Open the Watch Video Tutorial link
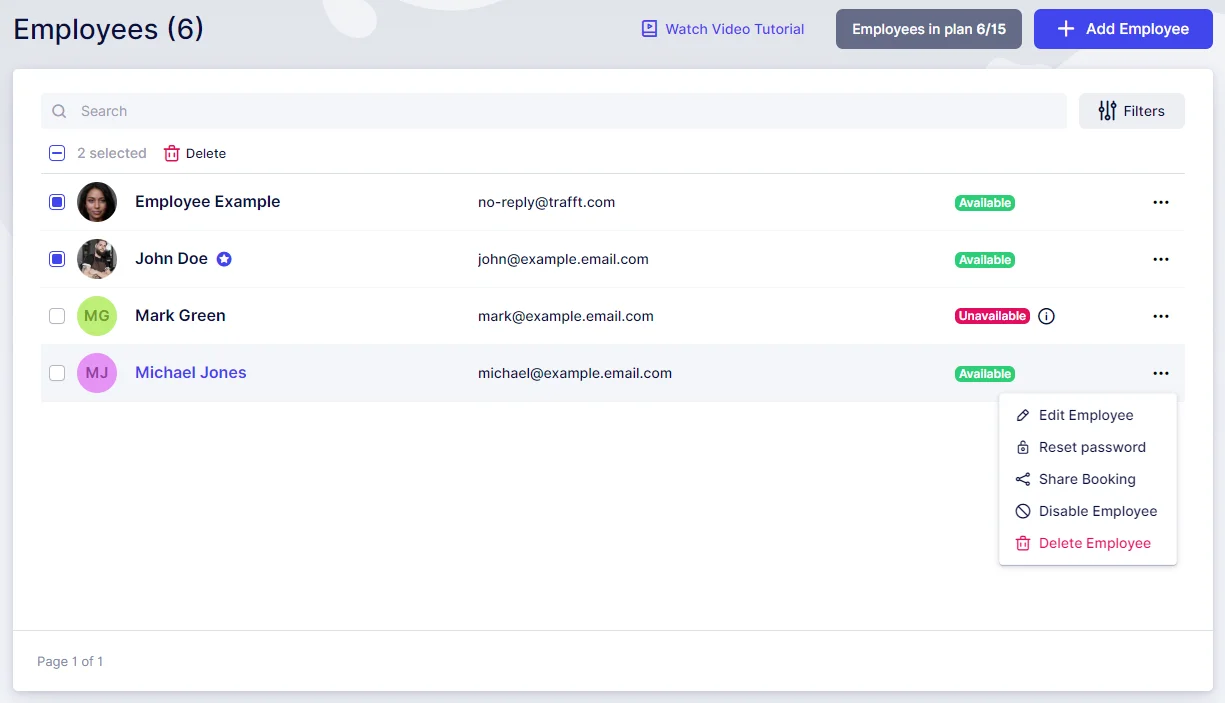The height and width of the screenshot is (703, 1225). pos(723,29)
